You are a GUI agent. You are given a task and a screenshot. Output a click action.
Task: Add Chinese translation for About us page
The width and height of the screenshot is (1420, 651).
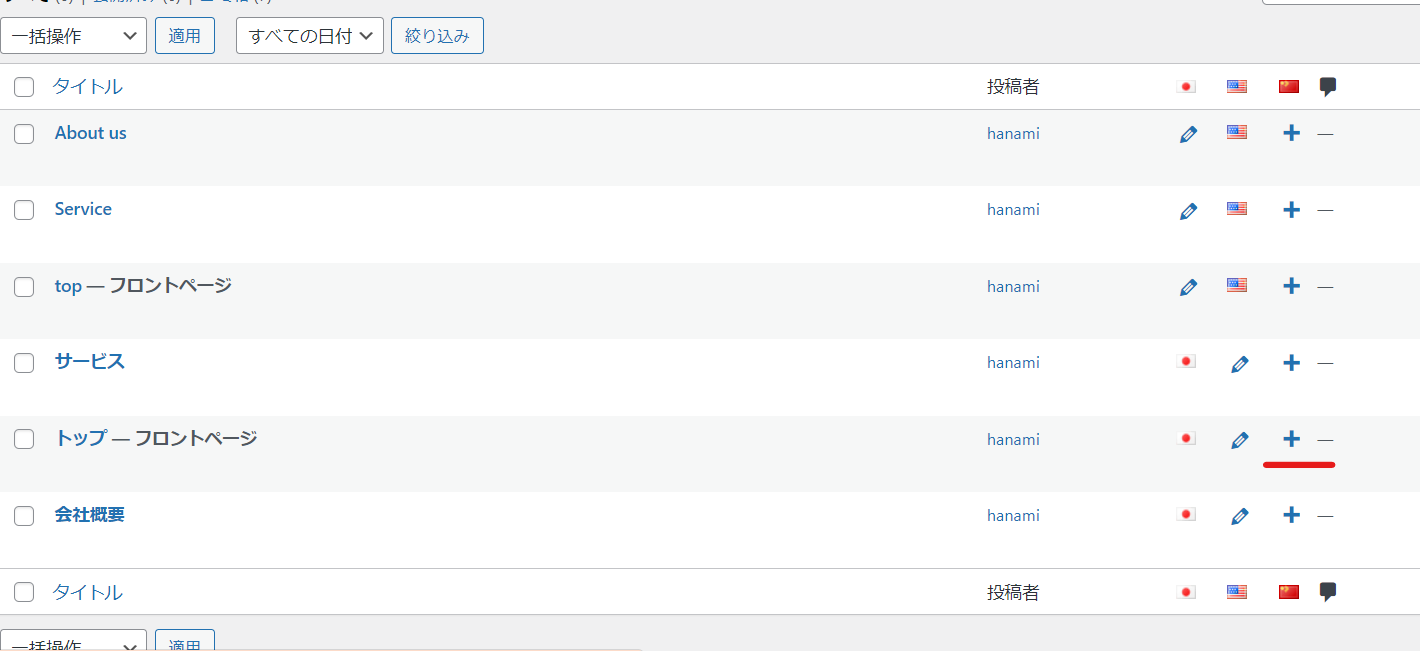[1291, 133]
